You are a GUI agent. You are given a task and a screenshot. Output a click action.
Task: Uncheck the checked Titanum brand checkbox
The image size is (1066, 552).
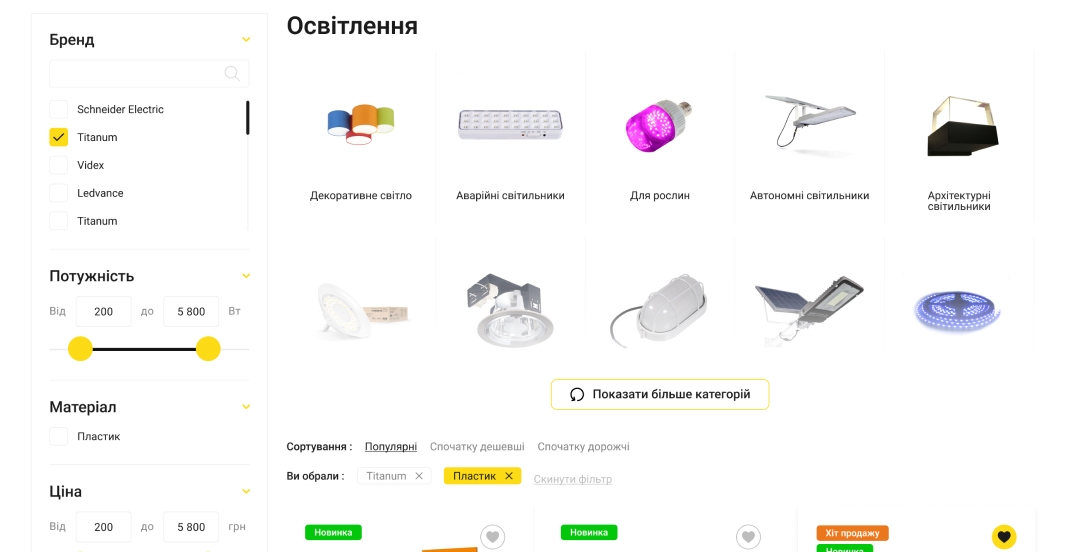[58, 137]
